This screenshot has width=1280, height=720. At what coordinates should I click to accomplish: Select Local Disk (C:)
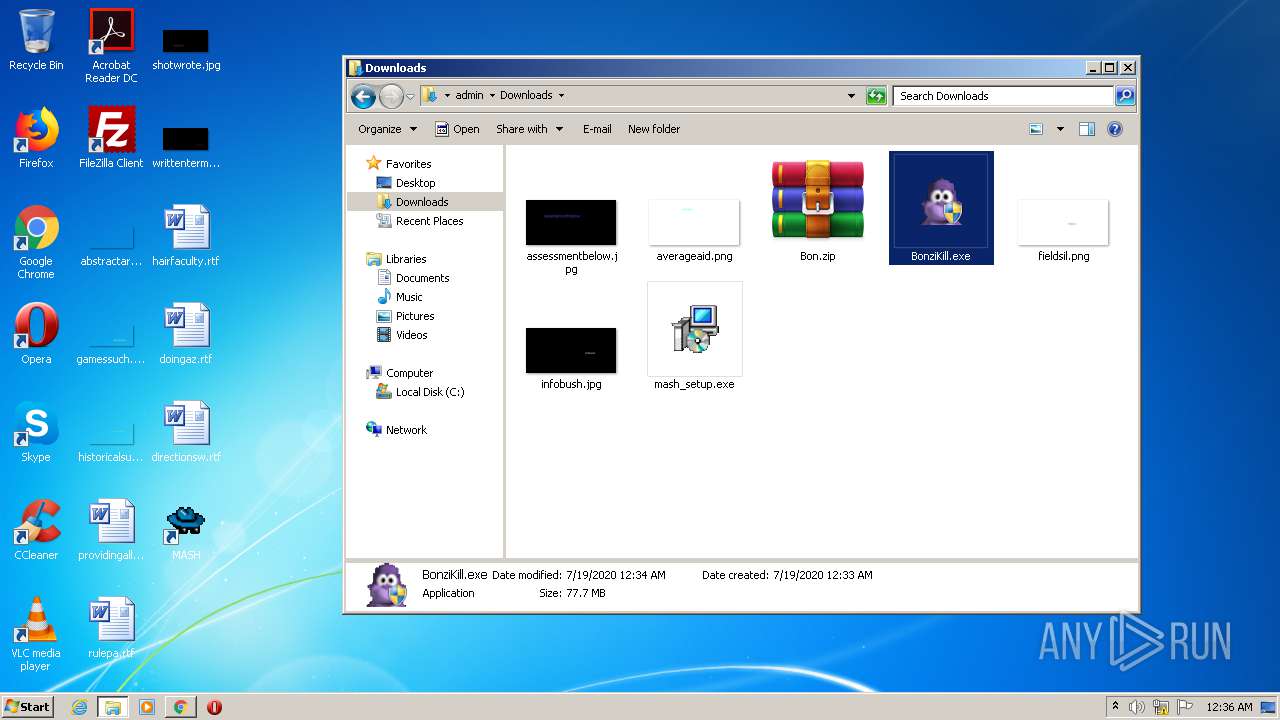[430, 392]
